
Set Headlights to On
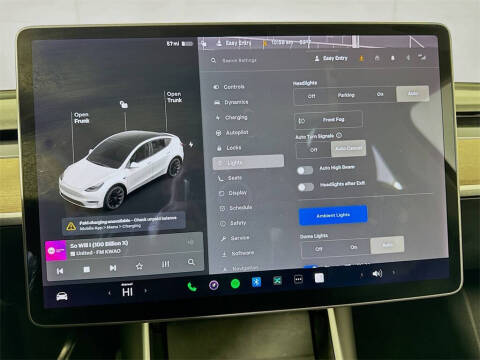click(380, 94)
